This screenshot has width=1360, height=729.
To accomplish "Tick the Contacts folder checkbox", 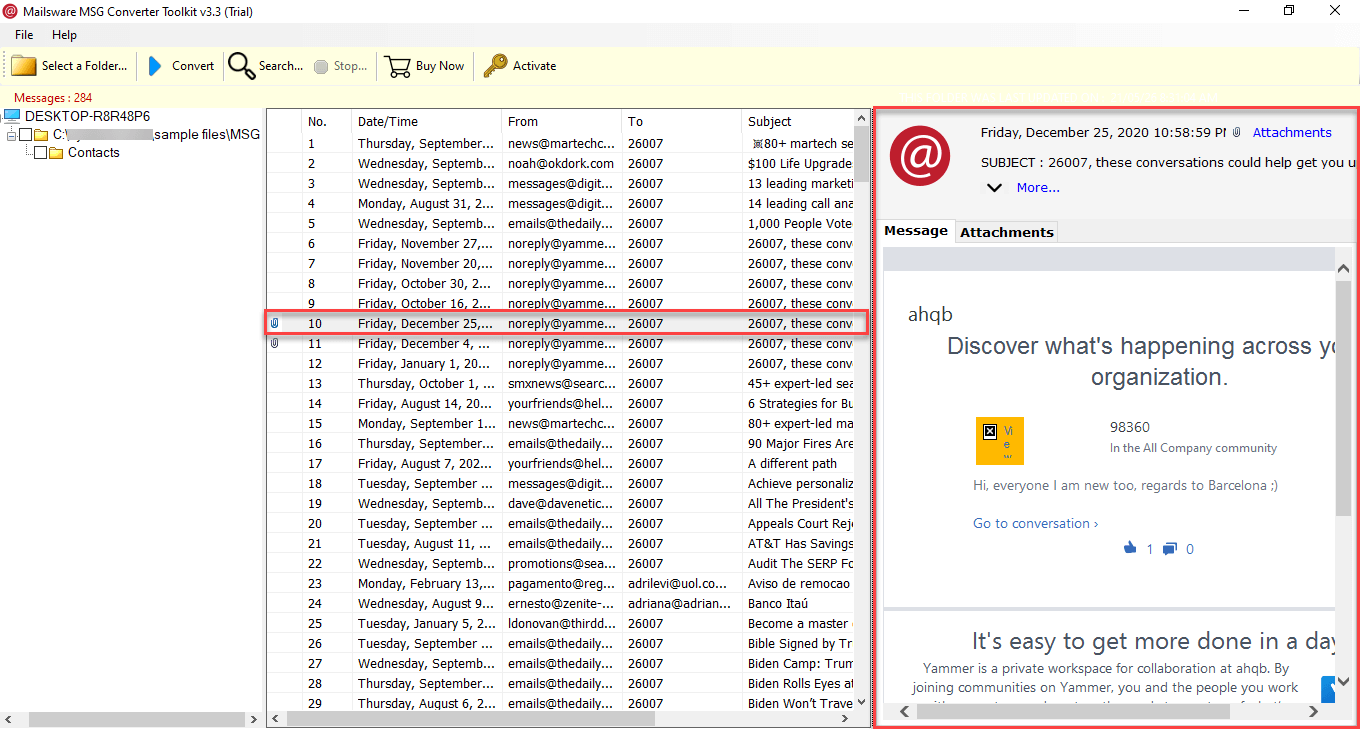I will tap(40, 153).
